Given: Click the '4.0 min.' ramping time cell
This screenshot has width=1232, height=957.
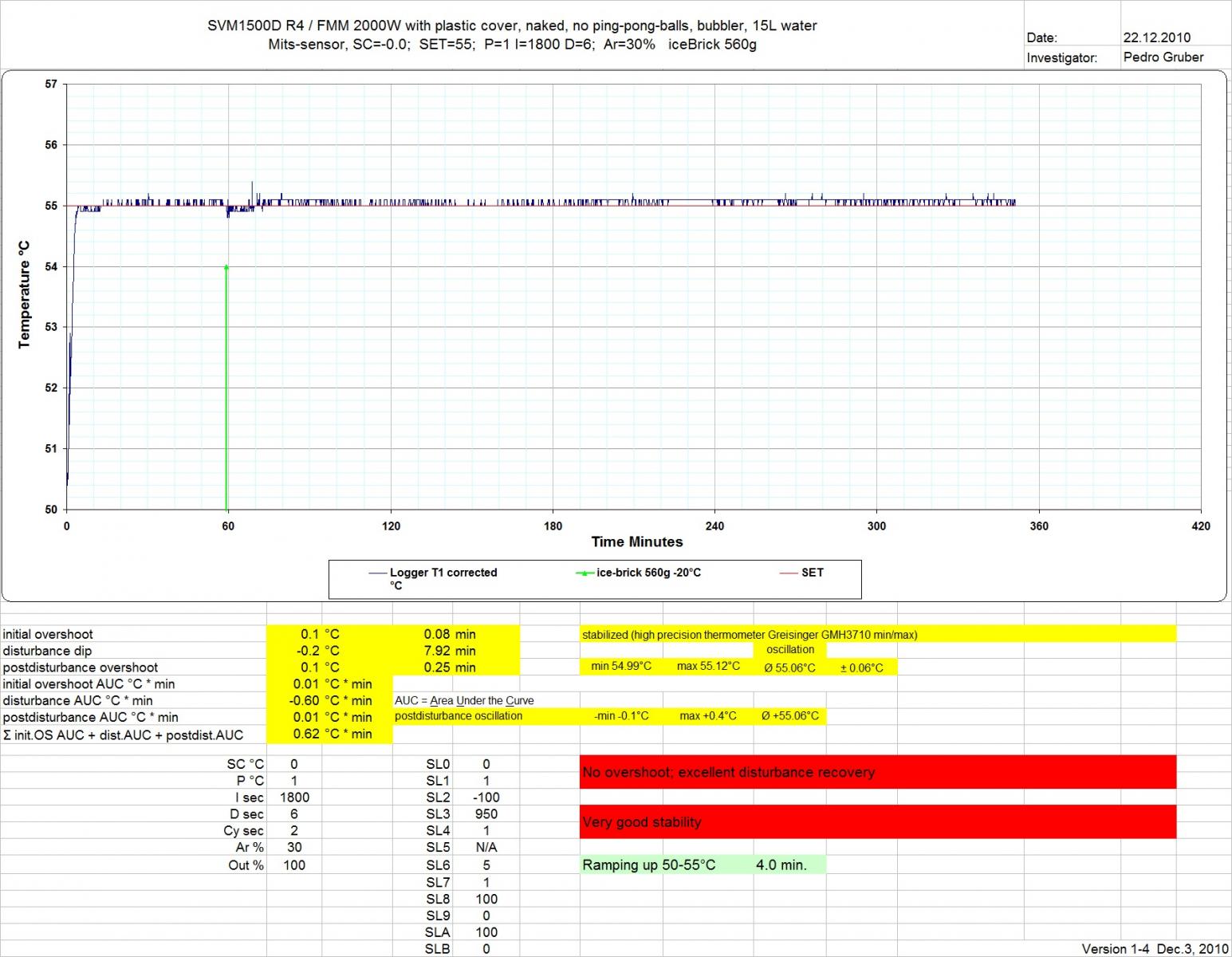Looking at the screenshot, I should (781, 864).
